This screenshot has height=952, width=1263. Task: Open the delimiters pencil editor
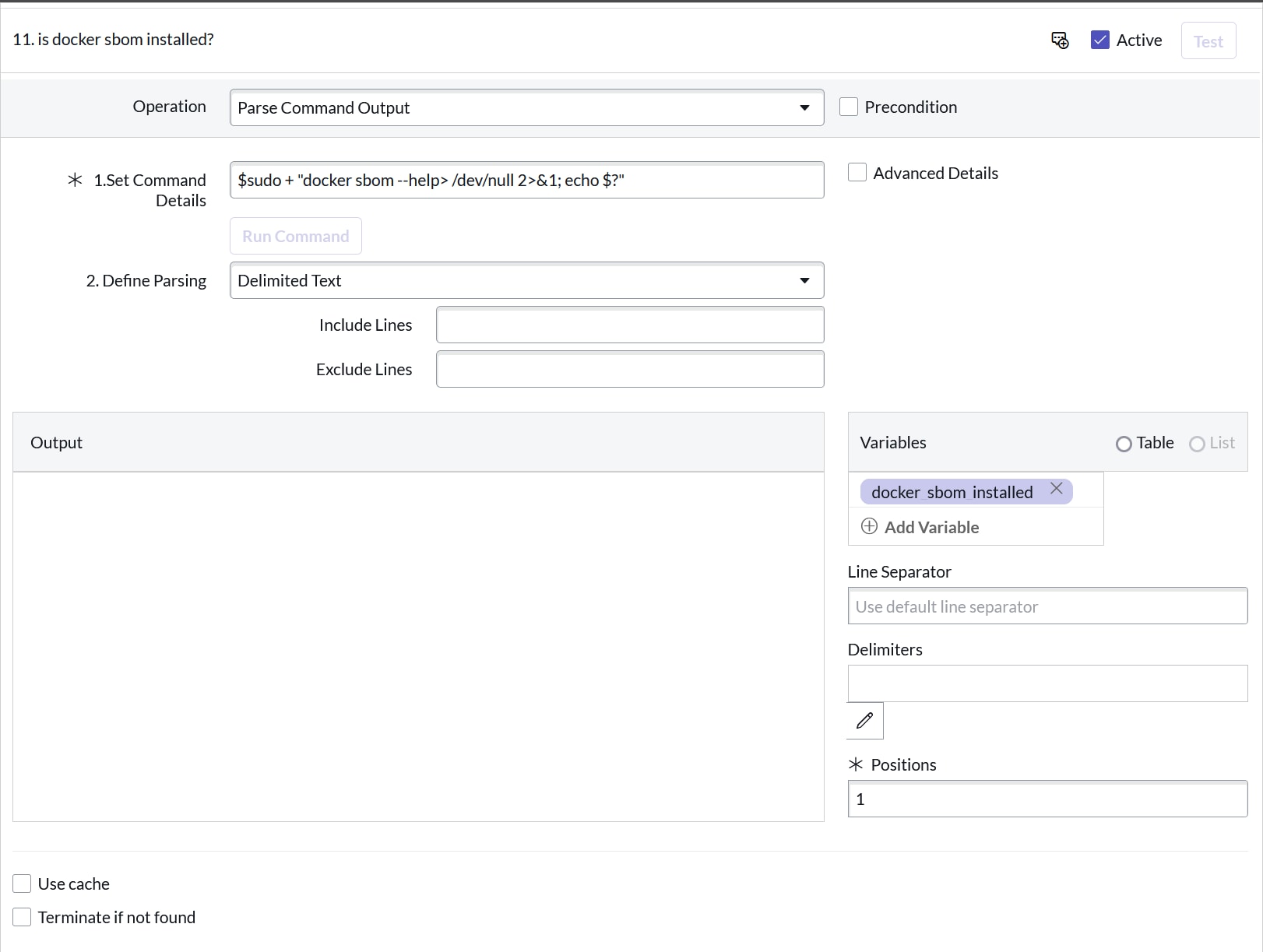[x=864, y=721]
